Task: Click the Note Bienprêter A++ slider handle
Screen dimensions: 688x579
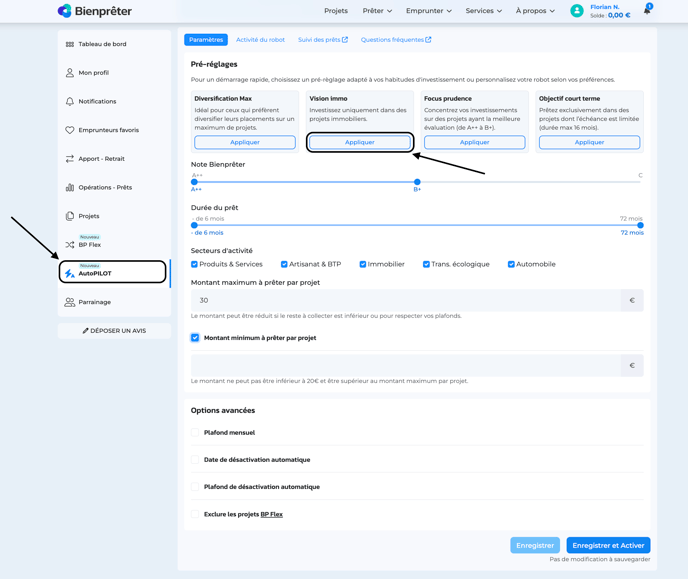Action: pyautogui.click(x=194, y=182)
